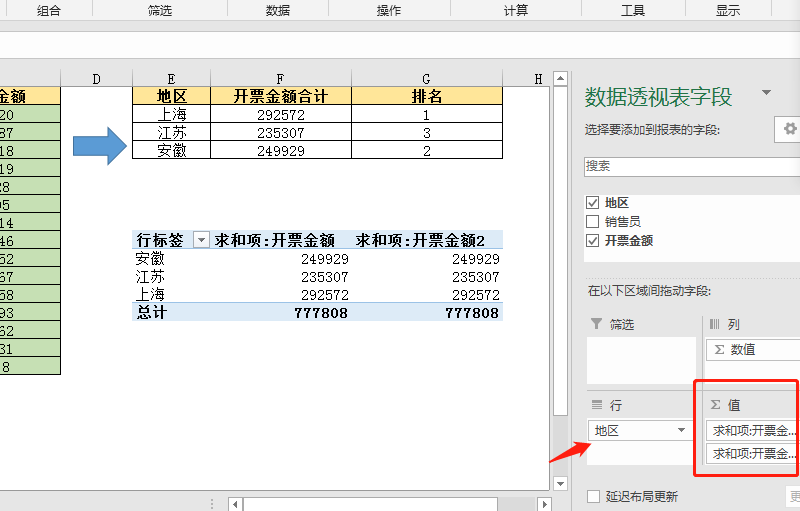Click the 行 area rows icon
This screenshot has height=511, width=800.
(596, 404)
